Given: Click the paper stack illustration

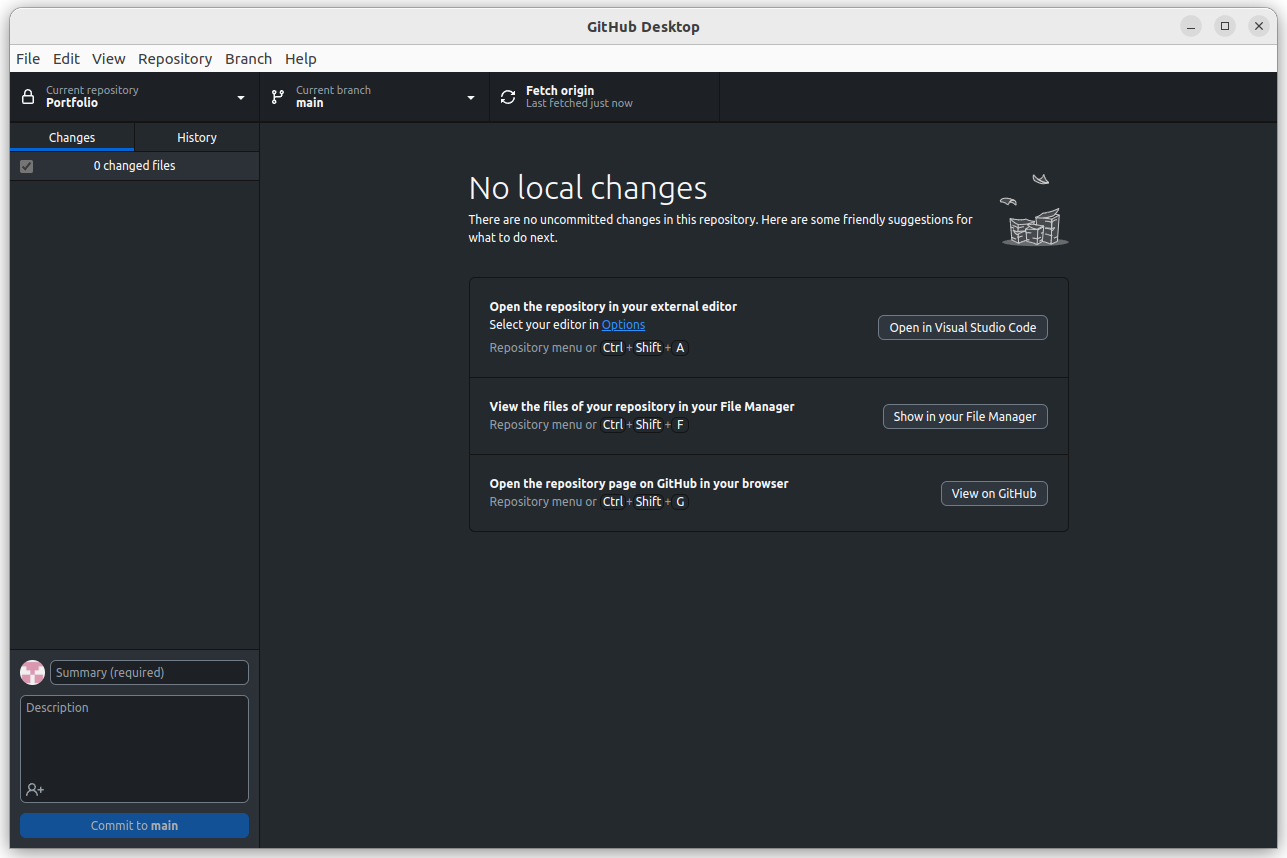Looking at the screenshot, I should [x=1034, y=210].
